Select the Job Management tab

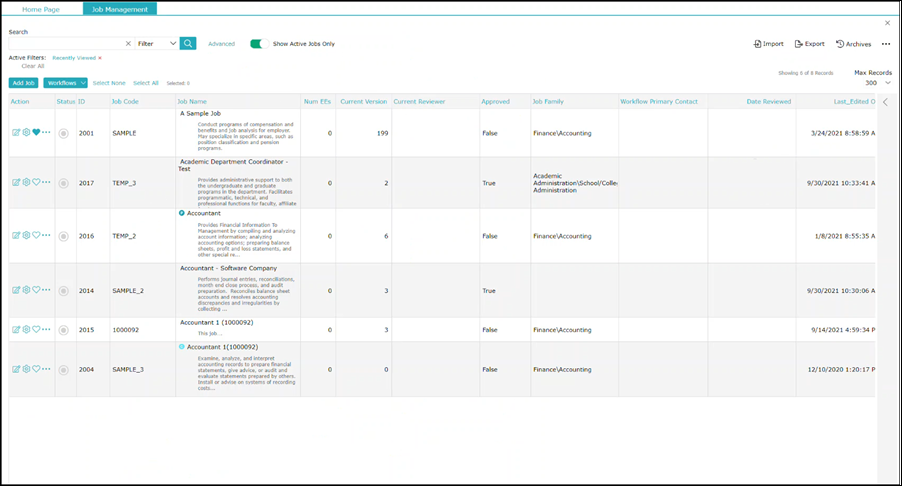(x=120, y=9)
